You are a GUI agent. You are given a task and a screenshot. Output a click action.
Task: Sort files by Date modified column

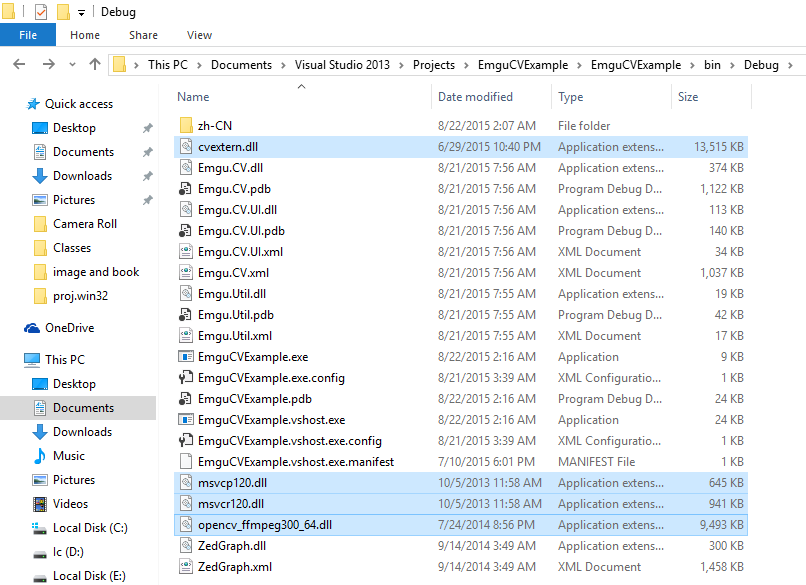[x=475, y=97]
